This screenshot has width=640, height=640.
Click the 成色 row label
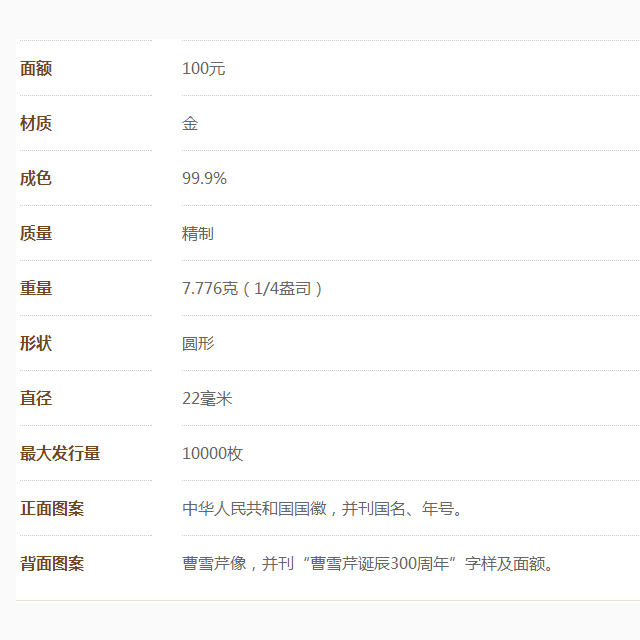36,179
